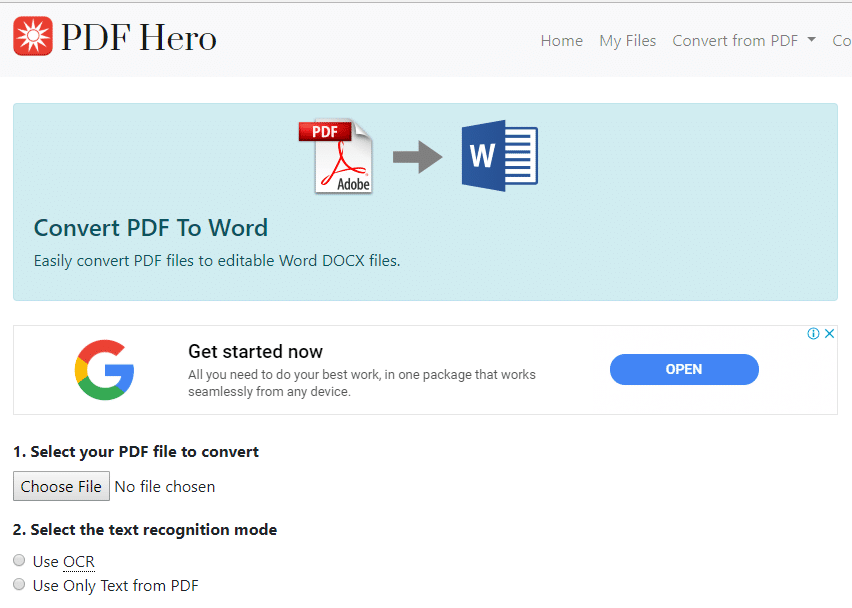Click the Get started now ad headline
The width and height of the screenshot is (852, 608).
point(255,352)
